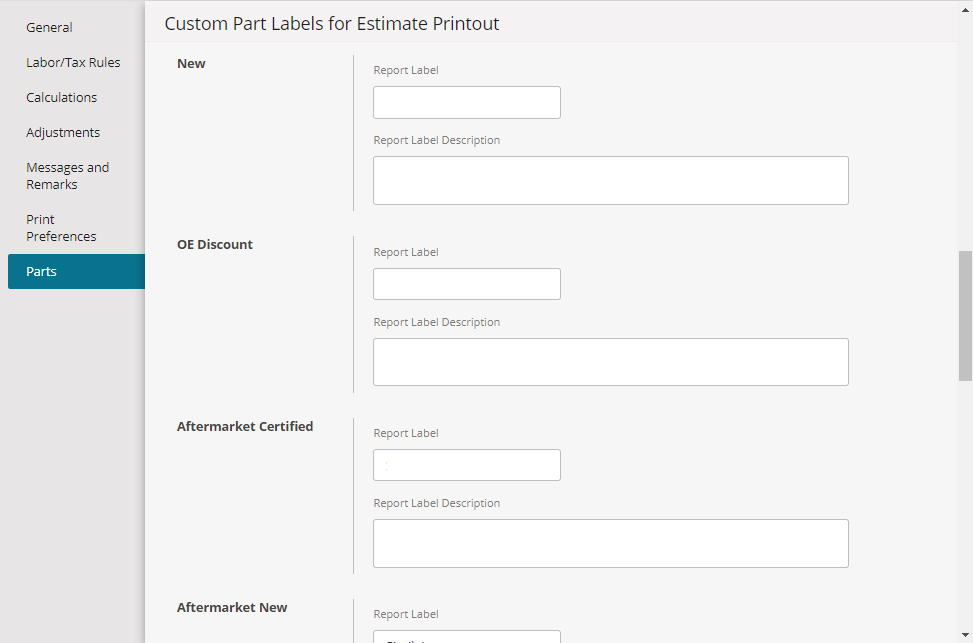Viewport: 973px width, 643px height.
Task: Click the scrollbar up arrow
Action: click(965, 9)
